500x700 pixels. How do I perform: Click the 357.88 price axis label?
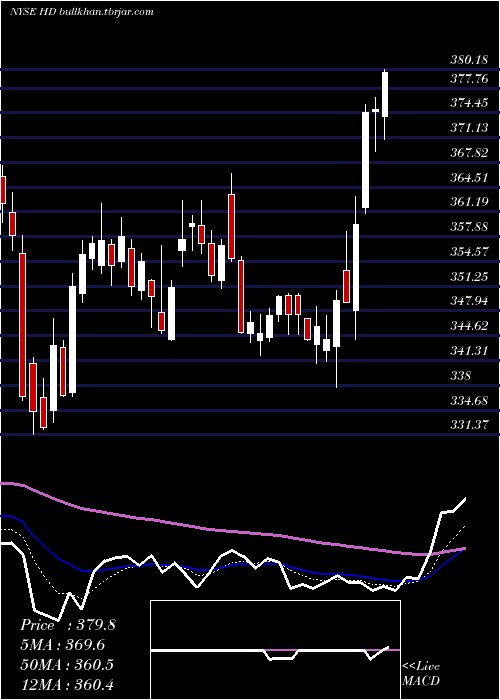pyautogui.click(x=469, y=227)
